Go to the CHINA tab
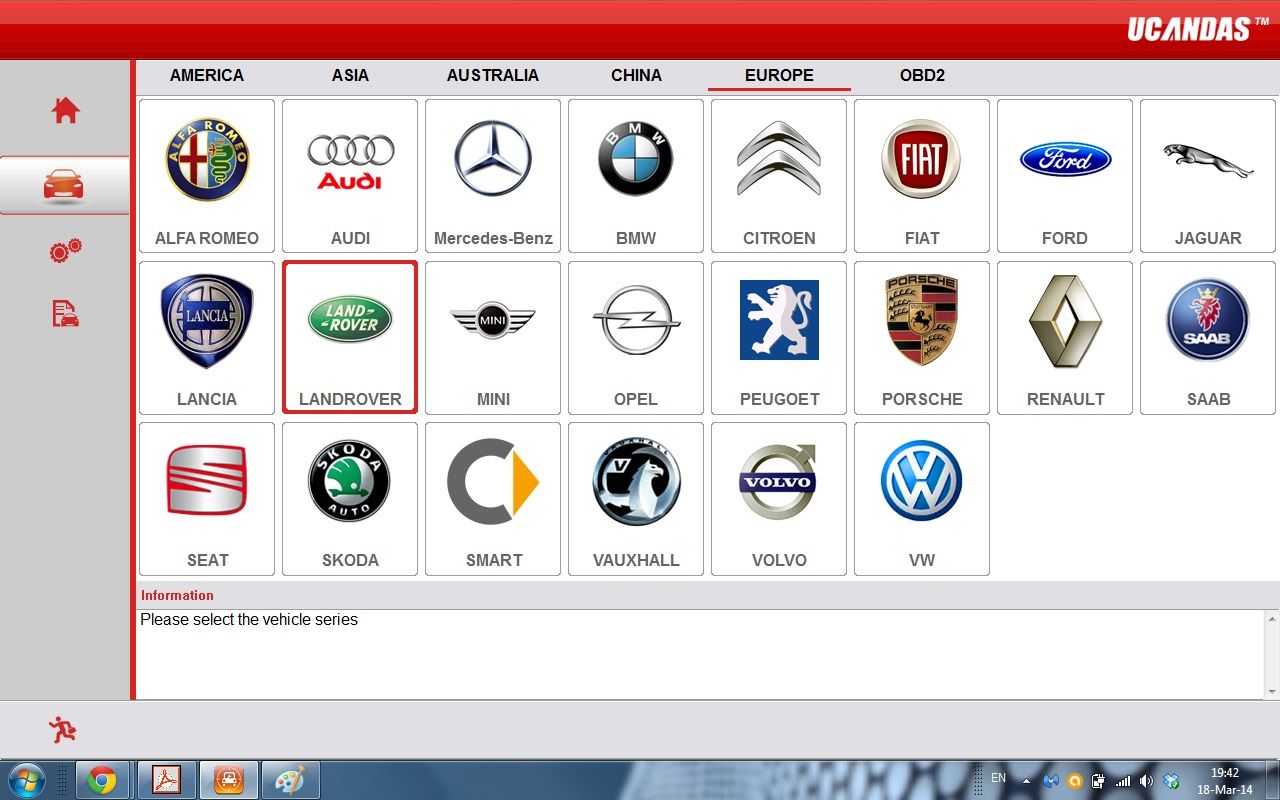Image resolution: width=1280 pixels, height=800 pixels. pyautogui.click(x=636, y=75)
